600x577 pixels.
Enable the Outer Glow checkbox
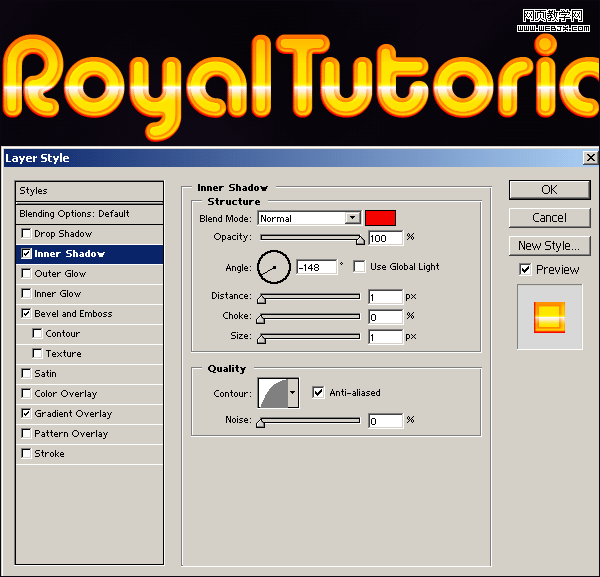click(x=26, y=274)
